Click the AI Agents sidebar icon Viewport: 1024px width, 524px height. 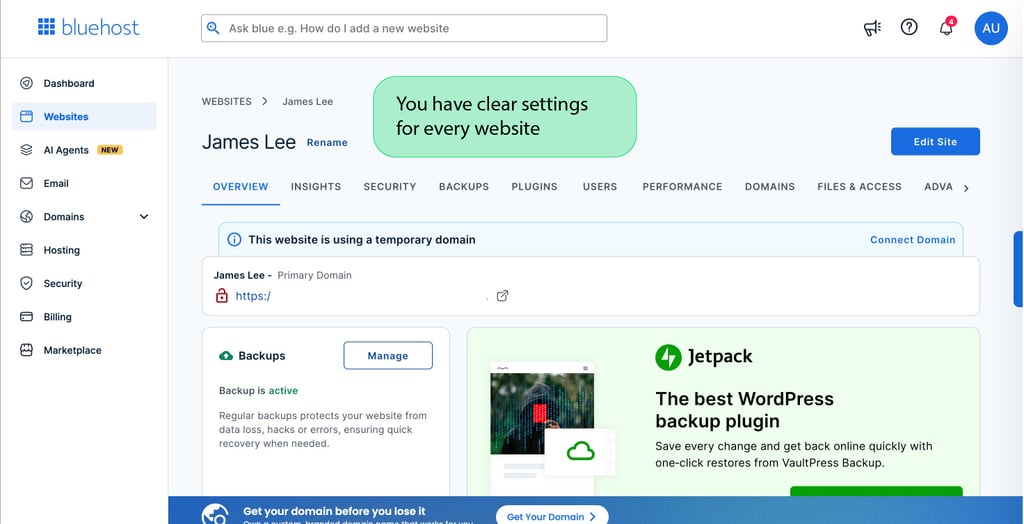(x=26, y=150)
